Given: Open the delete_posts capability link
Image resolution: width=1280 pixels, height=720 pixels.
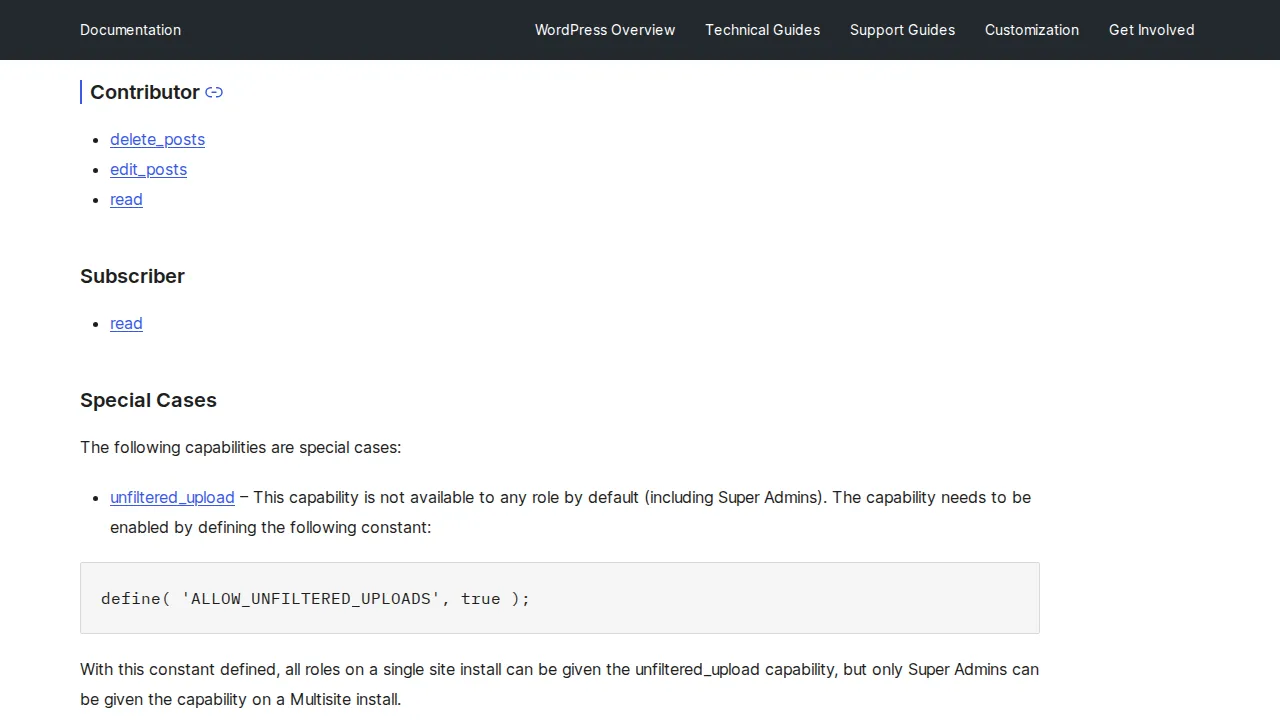Looking at the screenshot, I should pyautogui.click(x=157, y=140).
